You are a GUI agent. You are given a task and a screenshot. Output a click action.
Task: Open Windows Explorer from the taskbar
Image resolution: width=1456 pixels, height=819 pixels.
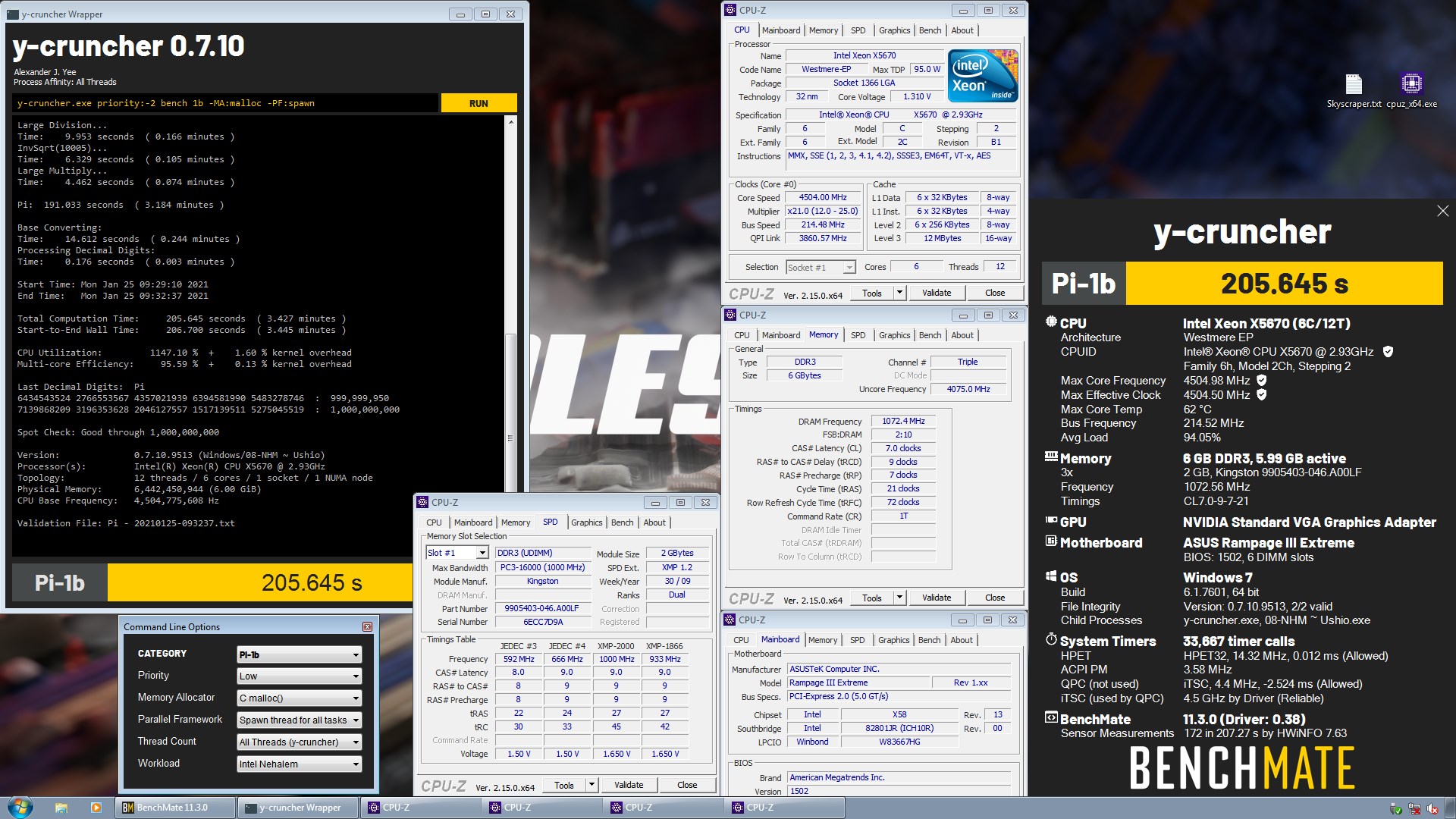click(x=61, y=808)
